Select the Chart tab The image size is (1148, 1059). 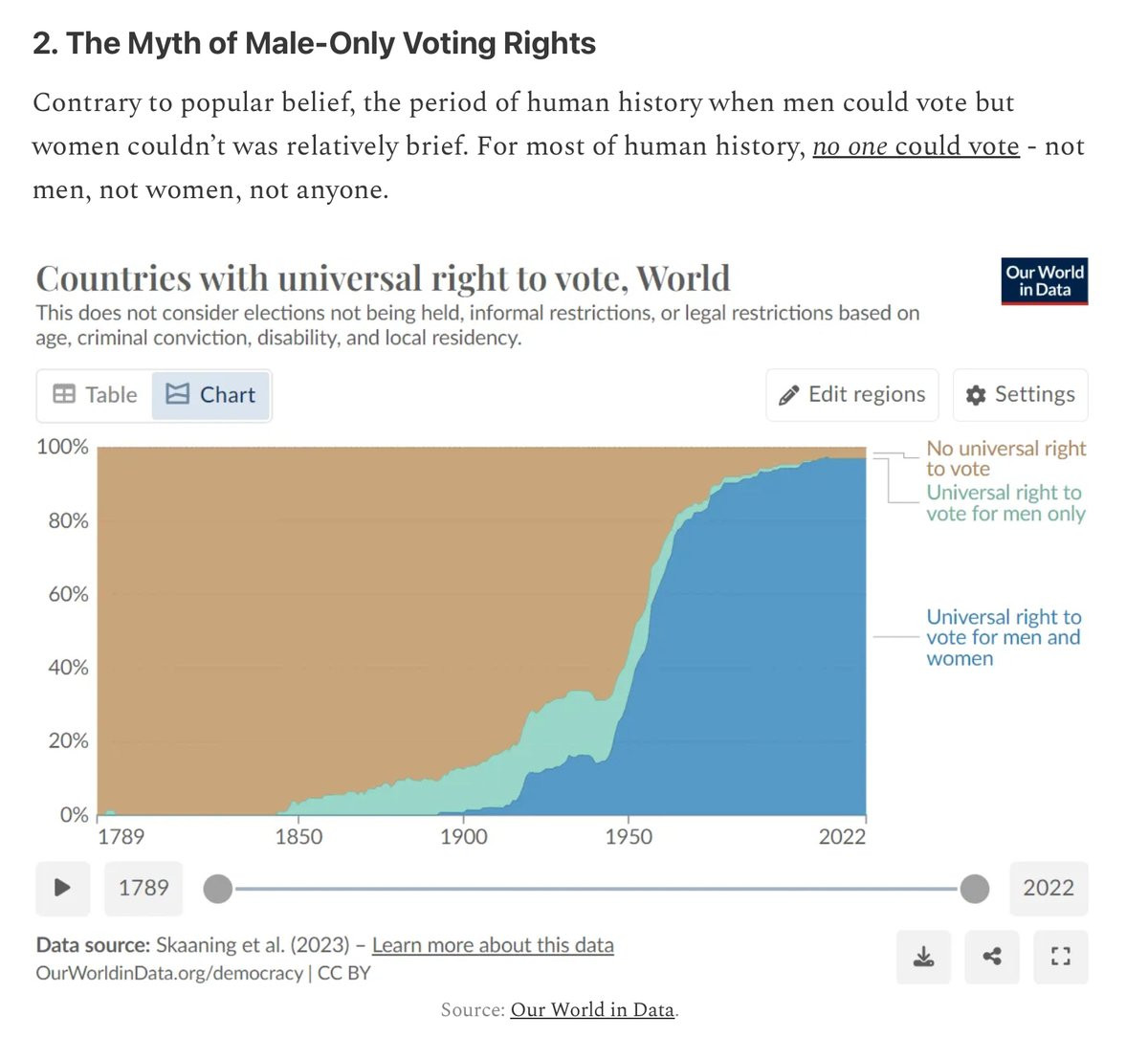coord(211,394)
